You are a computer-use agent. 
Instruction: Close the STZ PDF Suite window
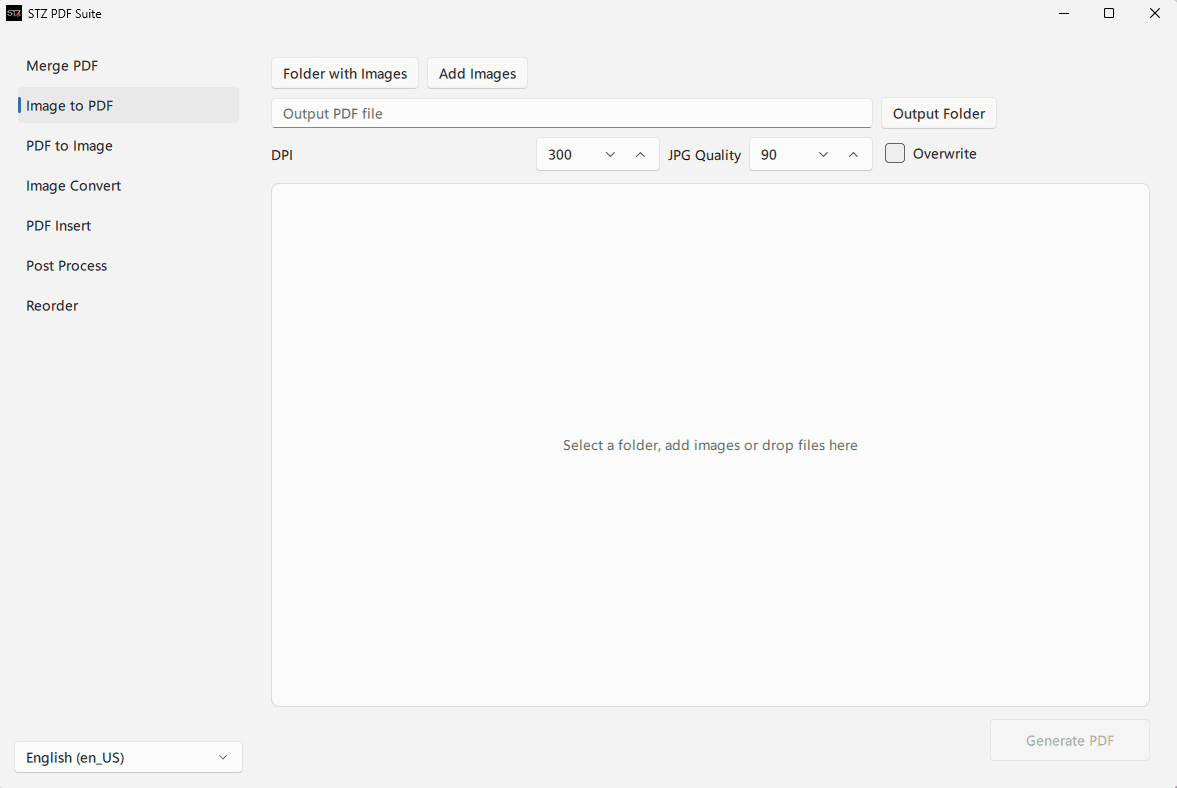[x=1154, y=13]
